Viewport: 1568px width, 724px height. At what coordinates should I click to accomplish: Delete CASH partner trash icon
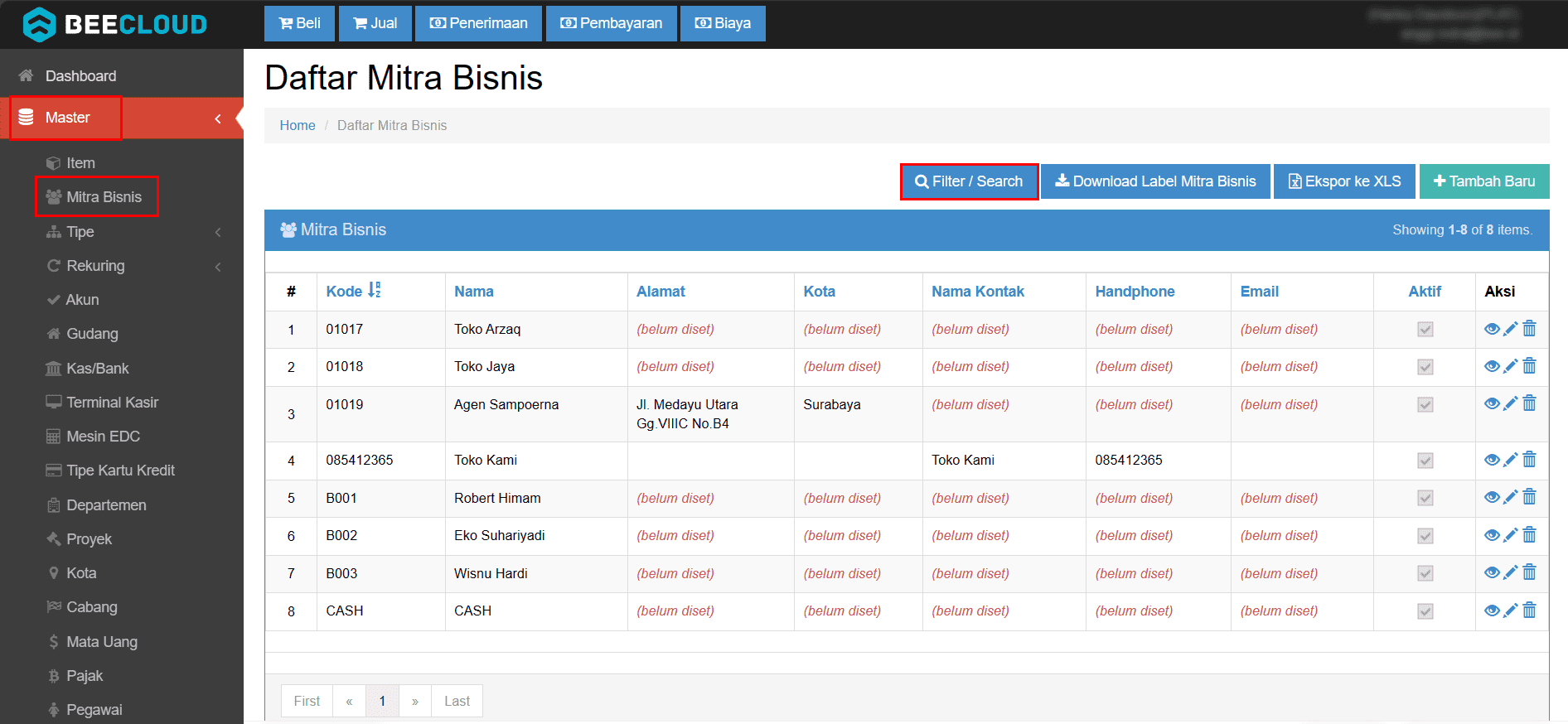pos(1530,611)
